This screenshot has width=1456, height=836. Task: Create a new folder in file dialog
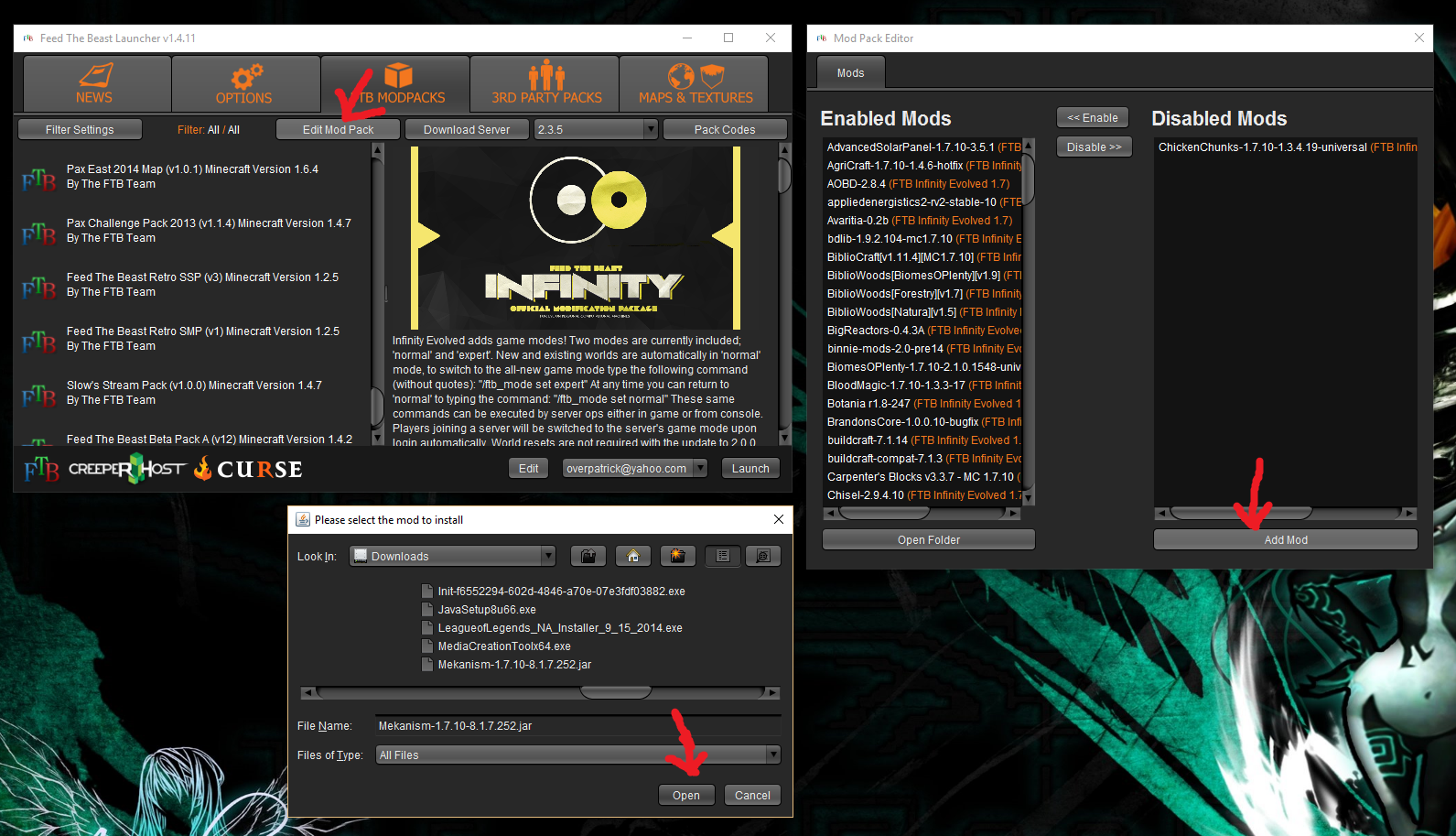tap(678, 556)
